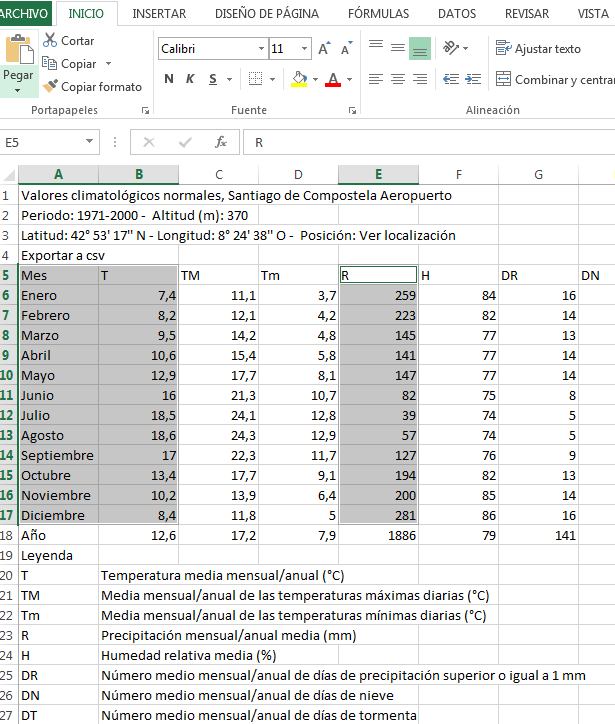Toggle bold N formatting
Image resolution: width=615 pixels, height=724 pixels.
coord(169,79)
